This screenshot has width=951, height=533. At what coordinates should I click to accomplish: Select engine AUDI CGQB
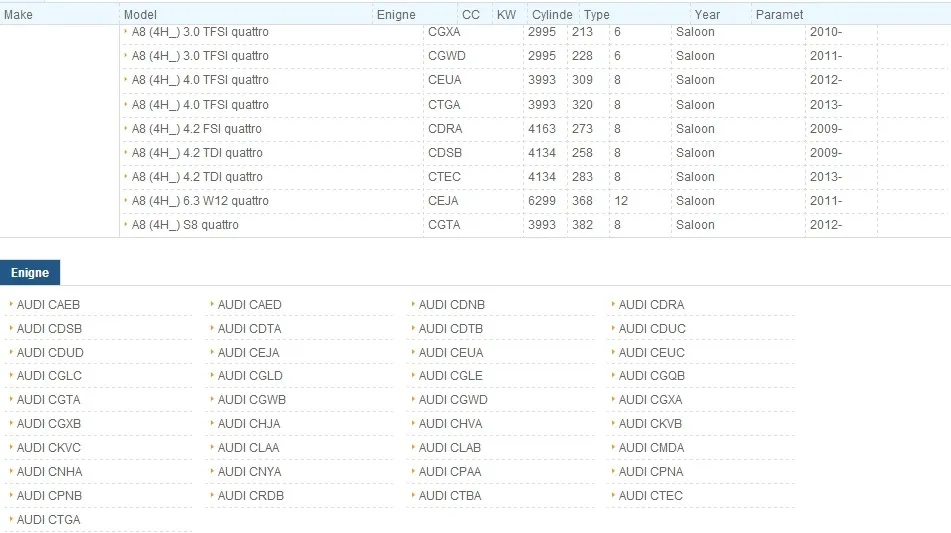coord(651,376)
